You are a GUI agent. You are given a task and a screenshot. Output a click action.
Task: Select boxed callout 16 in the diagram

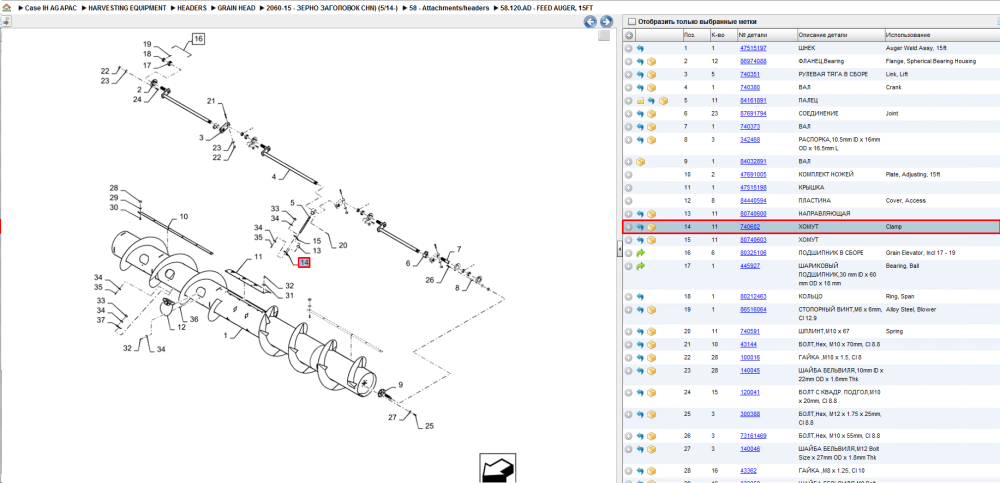coord(198,40)
